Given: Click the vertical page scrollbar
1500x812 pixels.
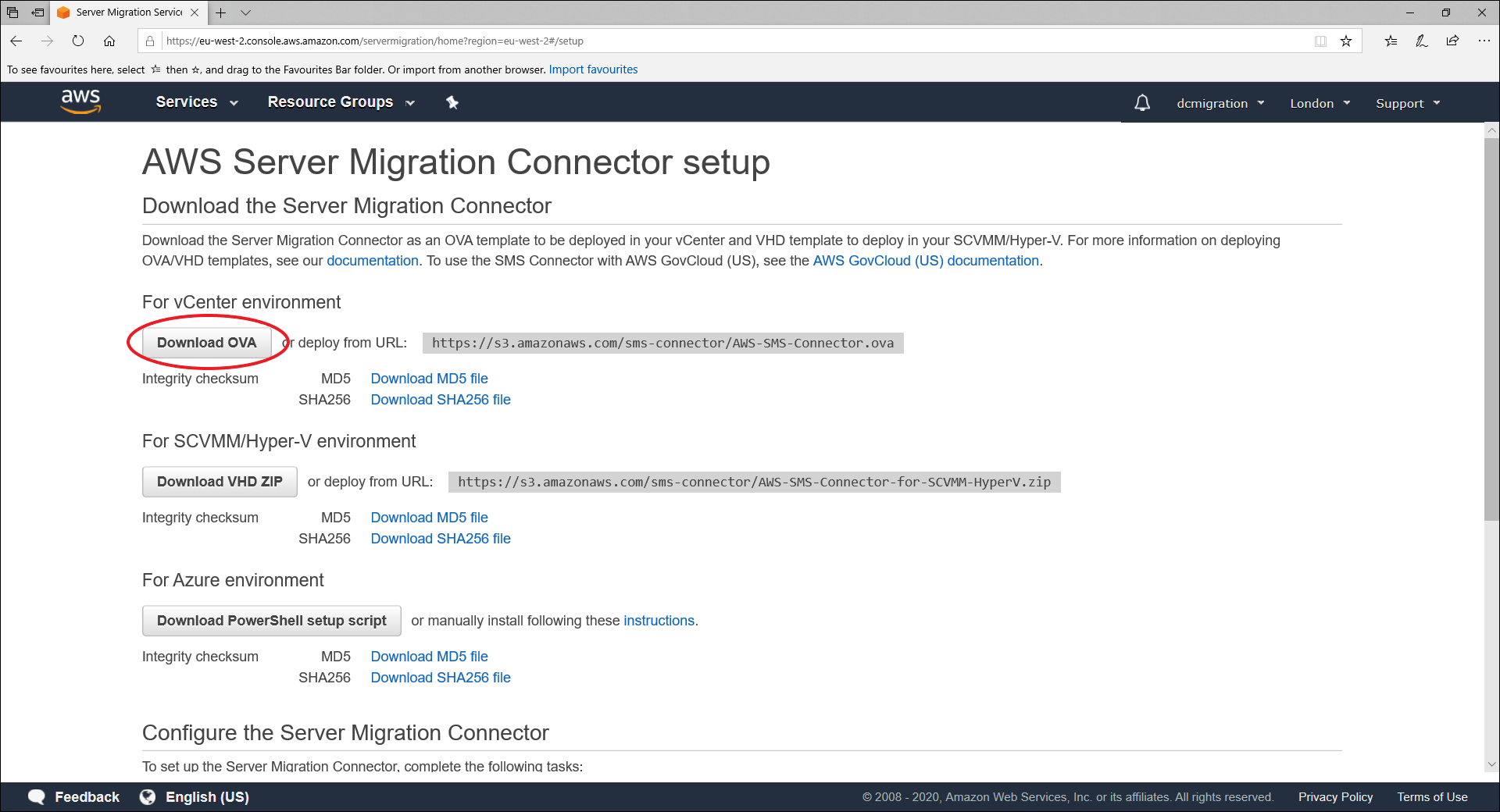Looking at the screenshot, I should [1491, 328].
